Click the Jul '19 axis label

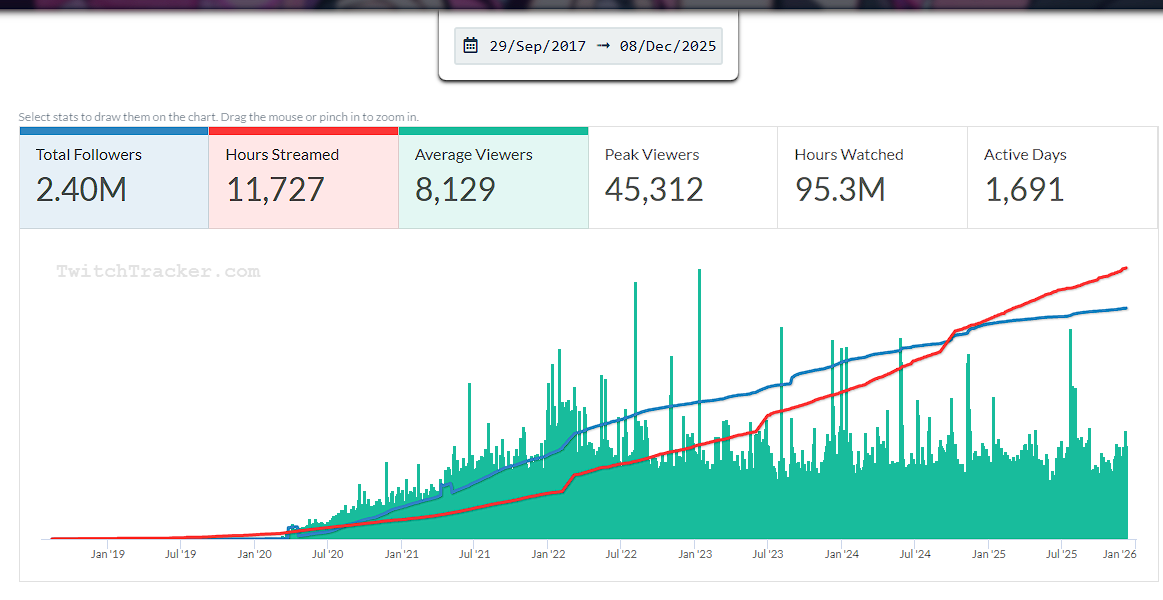(180, 554)
